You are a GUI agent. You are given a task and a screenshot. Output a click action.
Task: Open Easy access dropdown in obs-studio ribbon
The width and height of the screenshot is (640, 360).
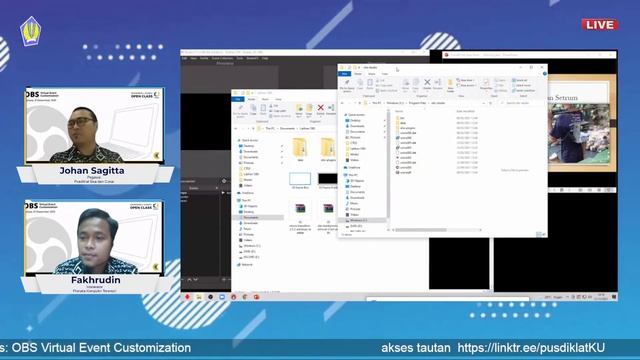[x=467, y=85]
